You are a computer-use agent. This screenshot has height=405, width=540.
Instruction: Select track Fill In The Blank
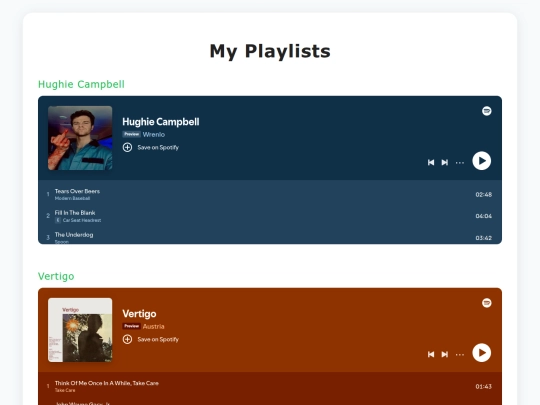pos(75,213)
